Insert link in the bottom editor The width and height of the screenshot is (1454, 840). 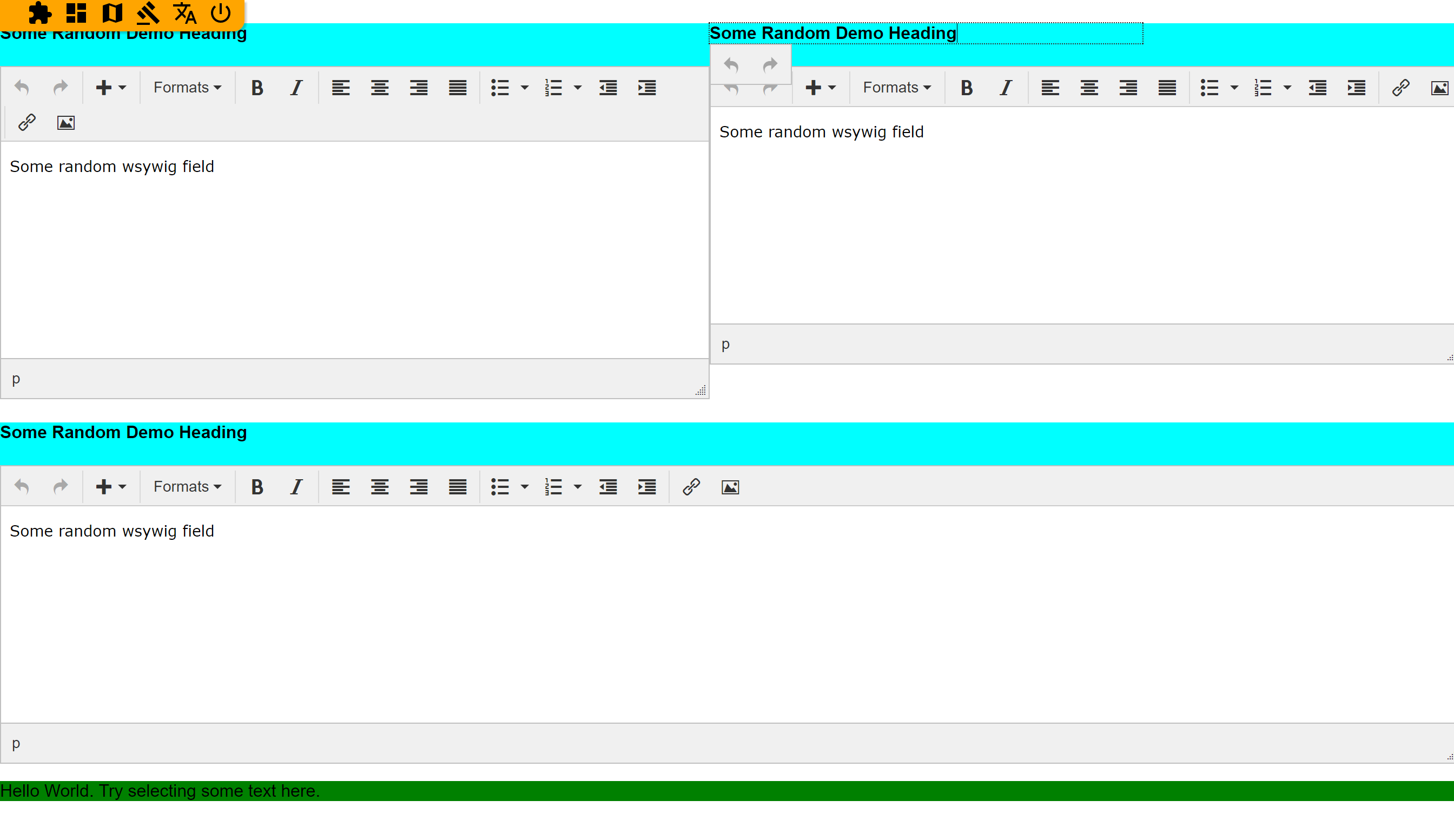(x=691, y=487)
